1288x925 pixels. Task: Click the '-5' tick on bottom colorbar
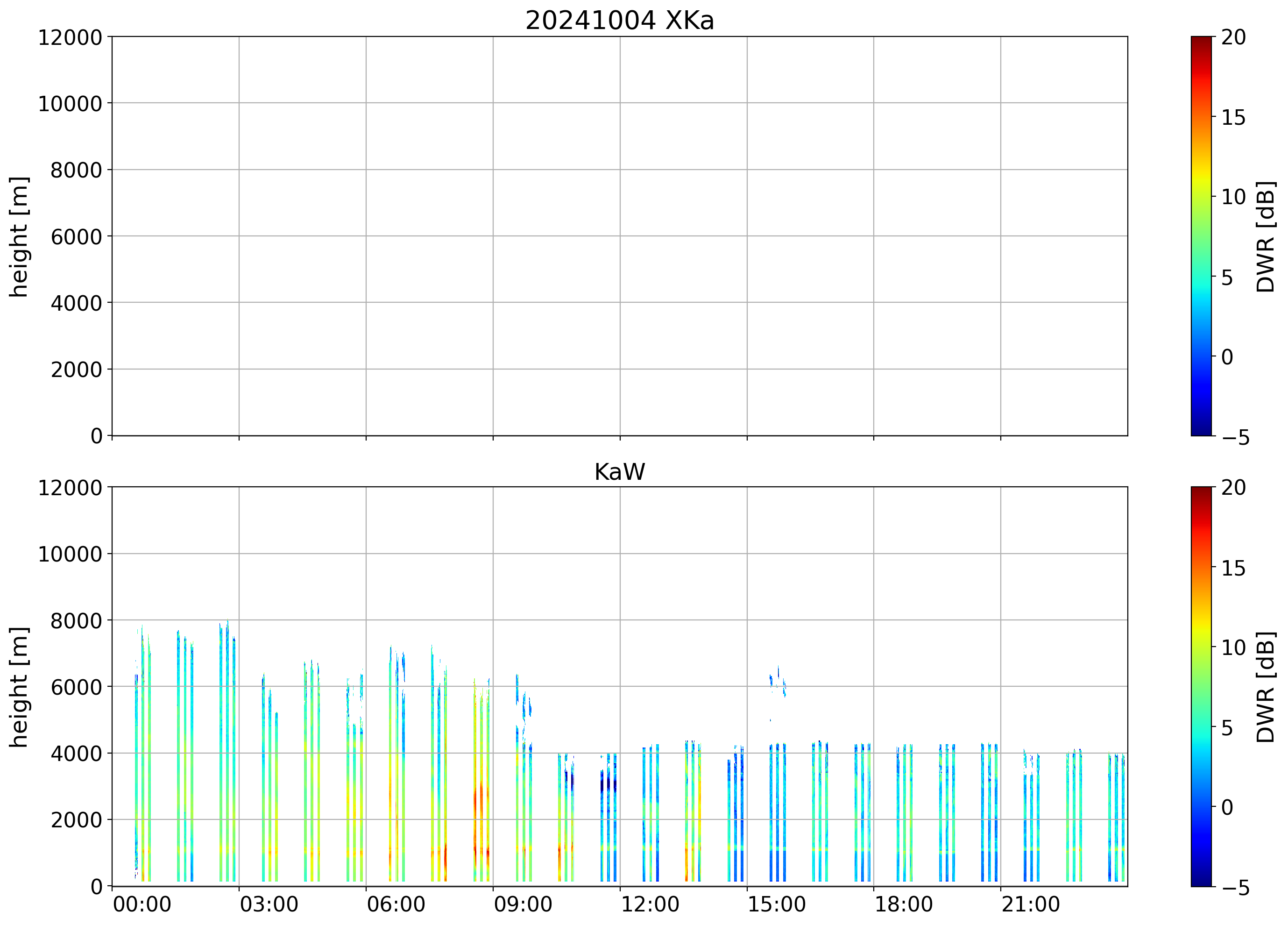point(1235,888)
